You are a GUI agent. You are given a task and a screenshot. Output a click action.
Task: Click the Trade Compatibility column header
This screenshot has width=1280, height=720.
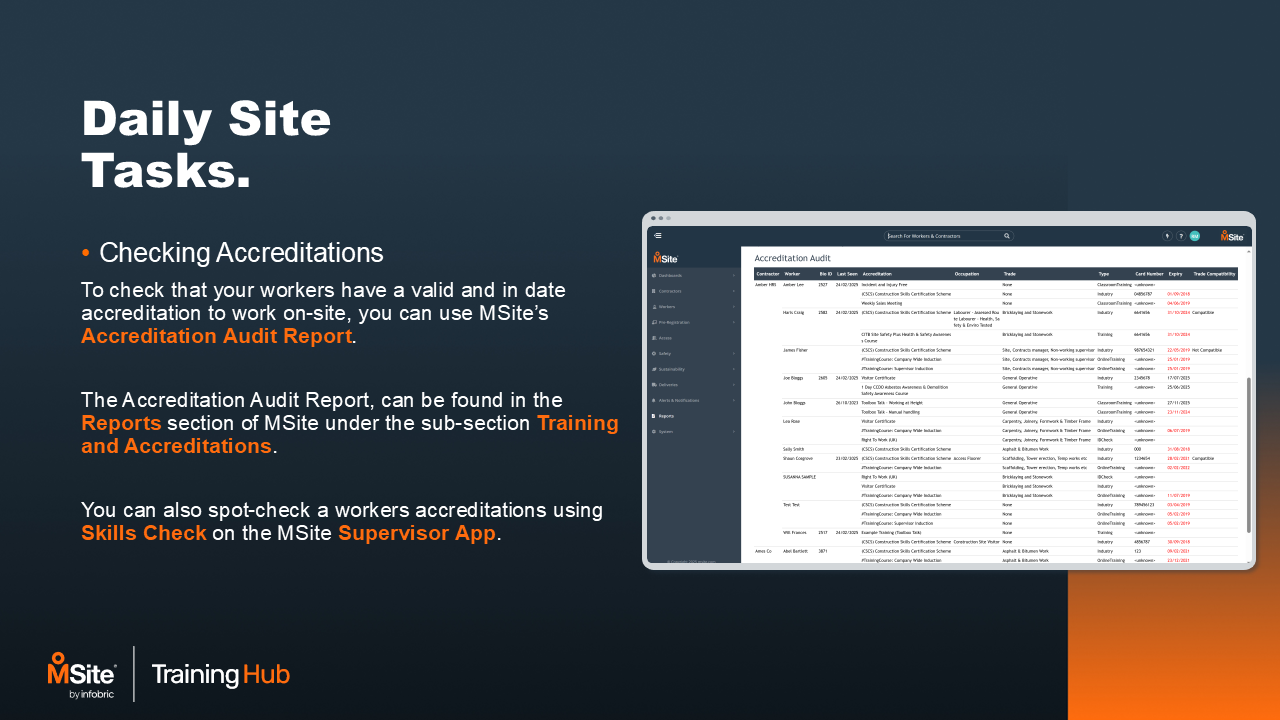[x=1214, y=273]
